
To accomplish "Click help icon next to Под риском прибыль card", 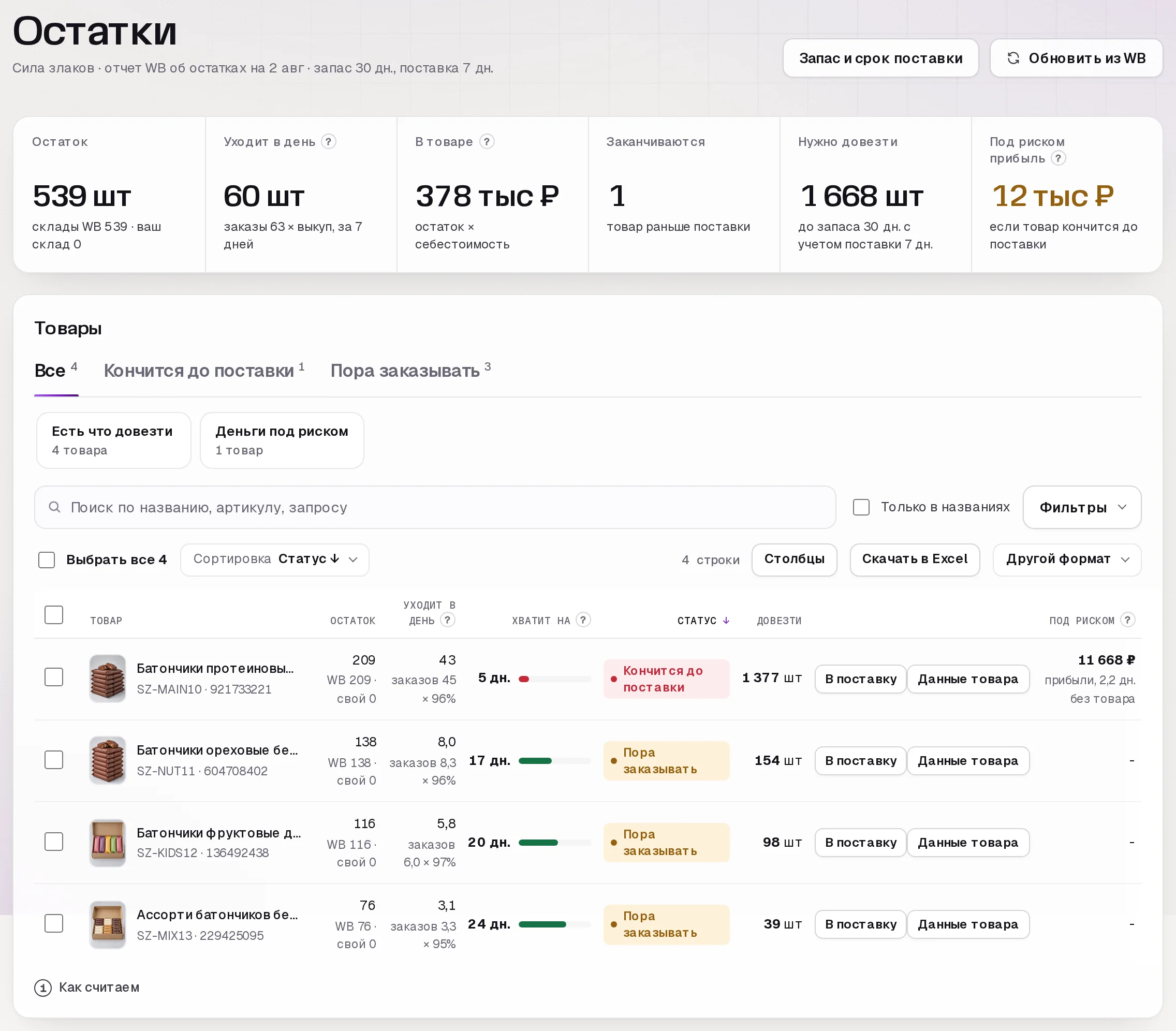I will [1058, 158].
